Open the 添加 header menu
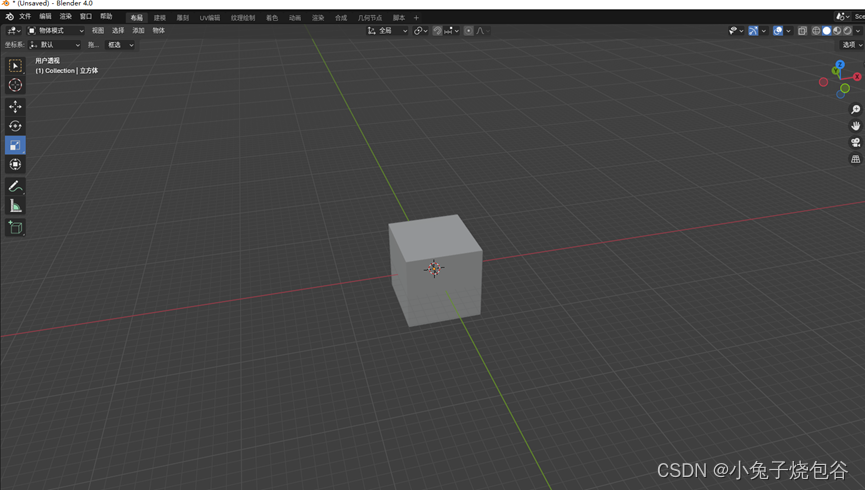Screen dimensions: 865x490 [138, 31]
